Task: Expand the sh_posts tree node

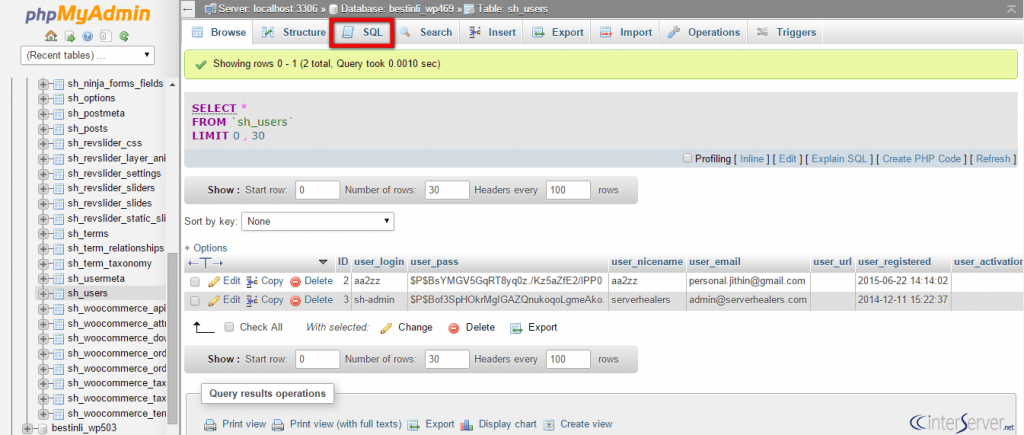Action: point(44,128)
